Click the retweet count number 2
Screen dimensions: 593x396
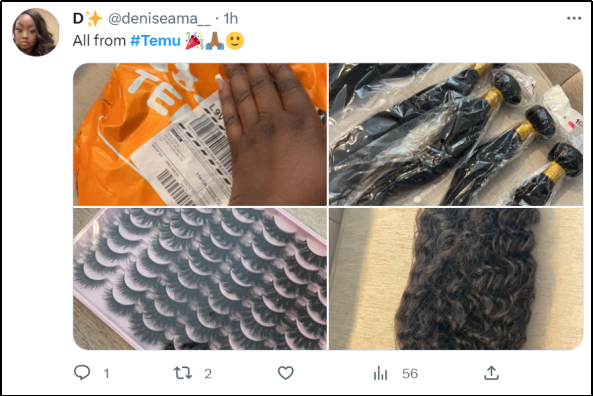[x=208, y=374]
